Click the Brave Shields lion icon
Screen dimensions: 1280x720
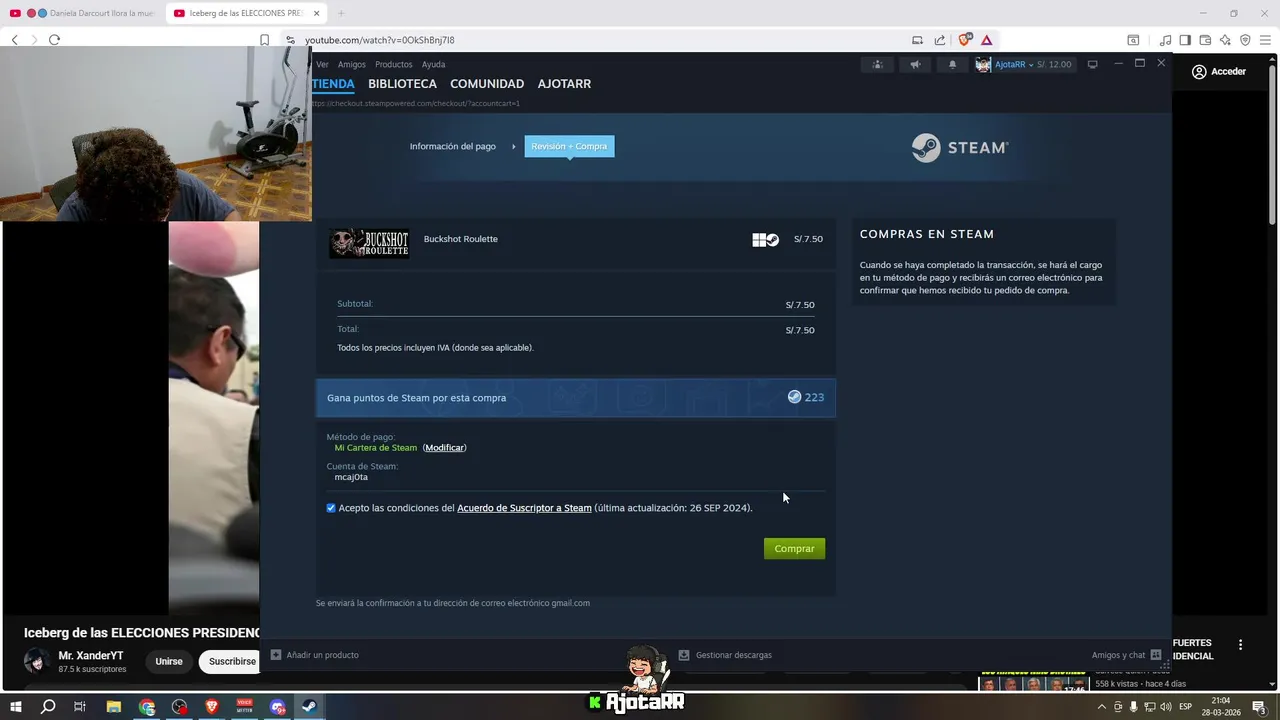[964, 40]
